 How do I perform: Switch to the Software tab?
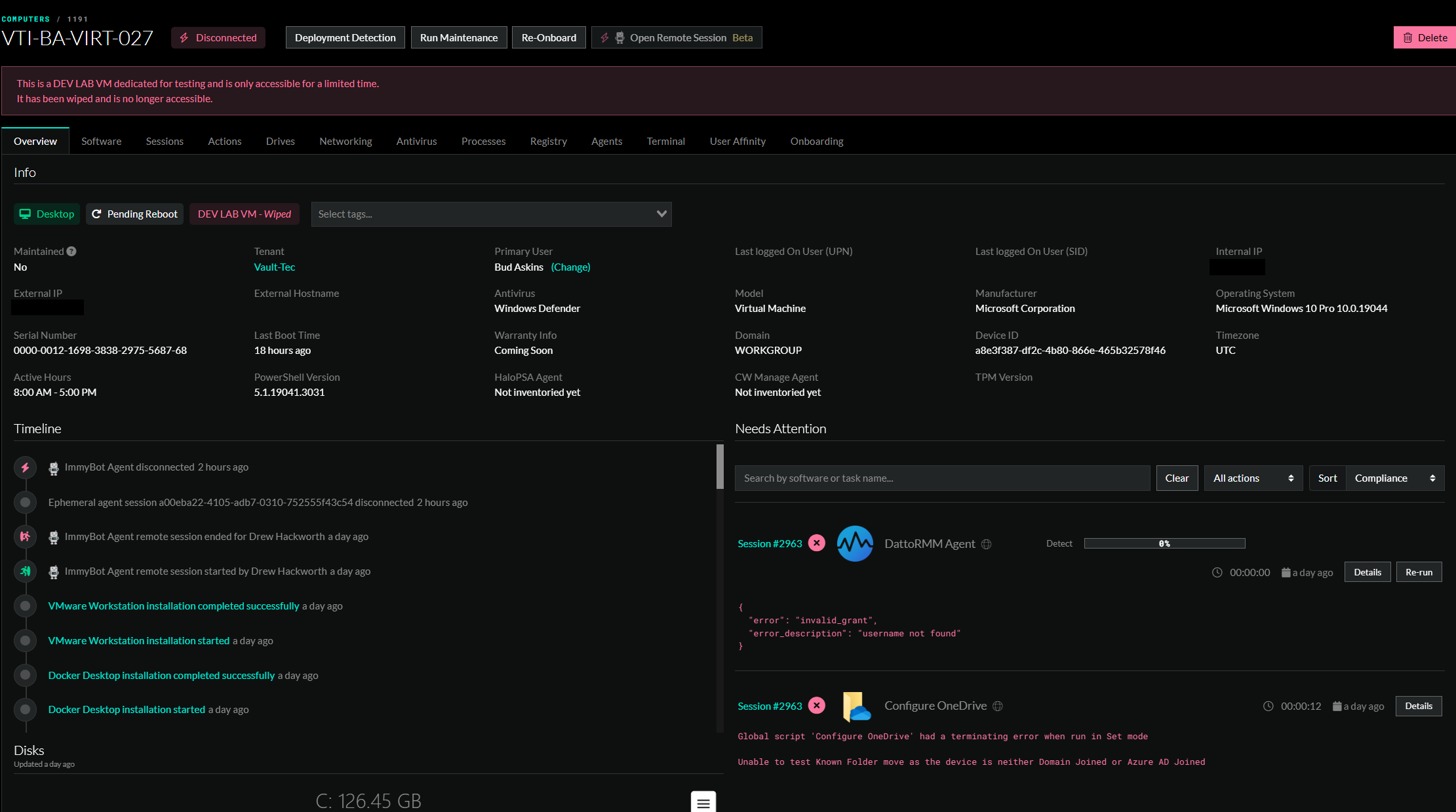pyautogui.click(x=101, y=142)
